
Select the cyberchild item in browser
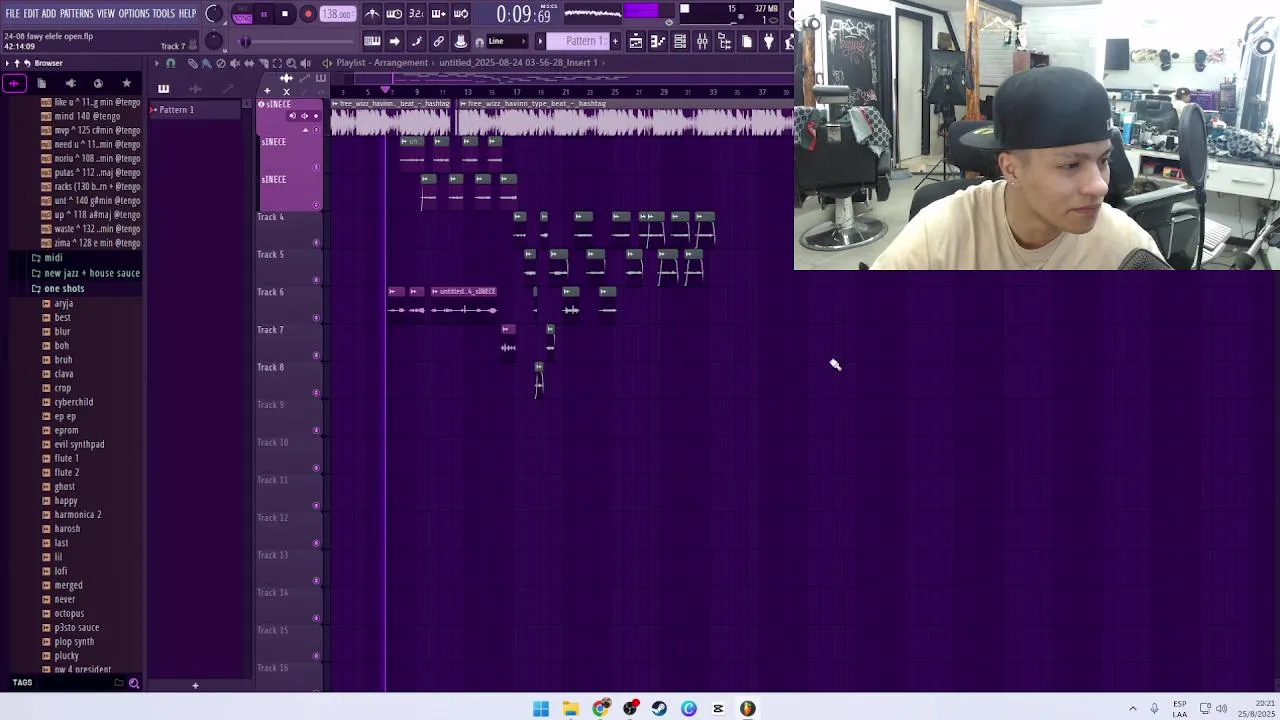point(73,402)
